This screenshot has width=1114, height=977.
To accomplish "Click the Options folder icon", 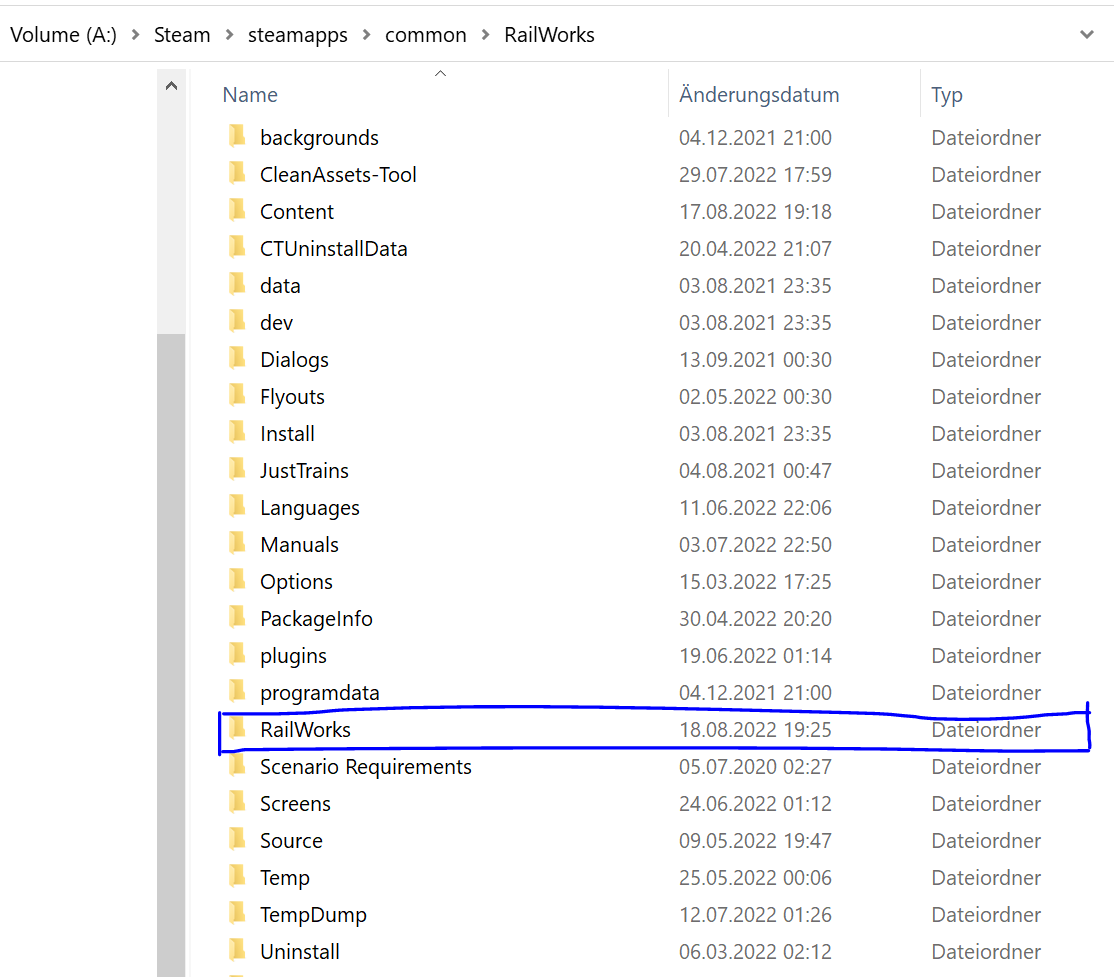I will tap(237, 578).
